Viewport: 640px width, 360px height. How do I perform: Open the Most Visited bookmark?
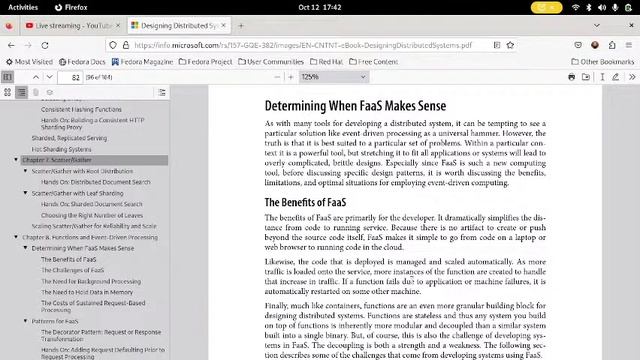[29, 62]
